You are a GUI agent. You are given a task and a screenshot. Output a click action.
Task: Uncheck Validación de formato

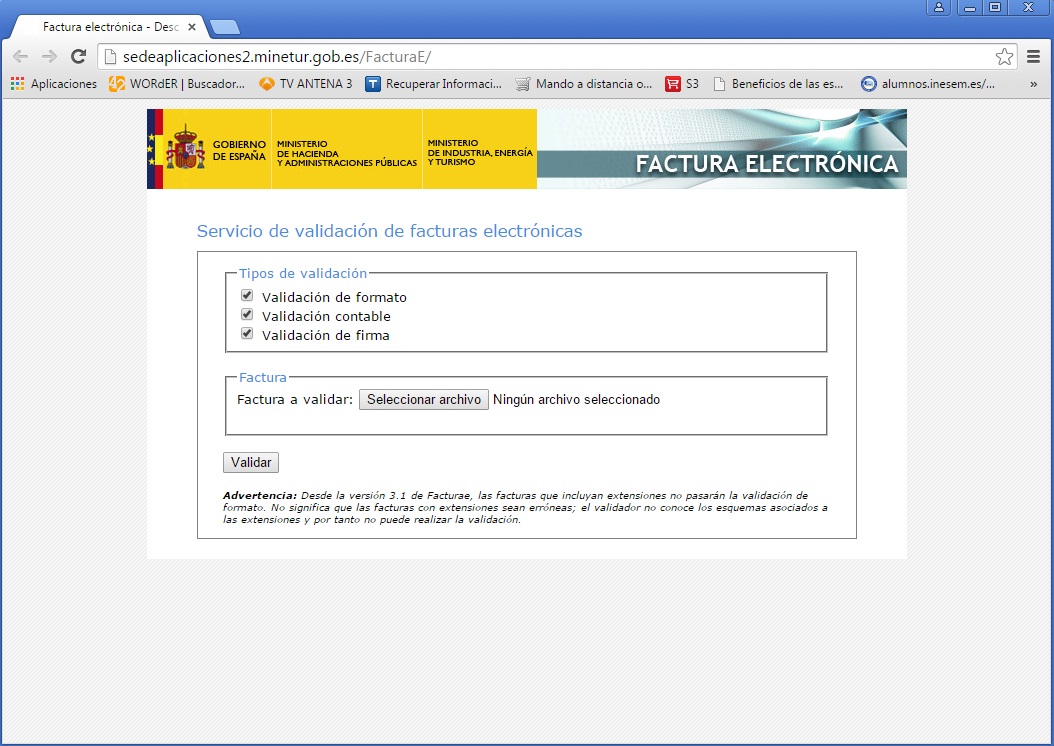247,295
